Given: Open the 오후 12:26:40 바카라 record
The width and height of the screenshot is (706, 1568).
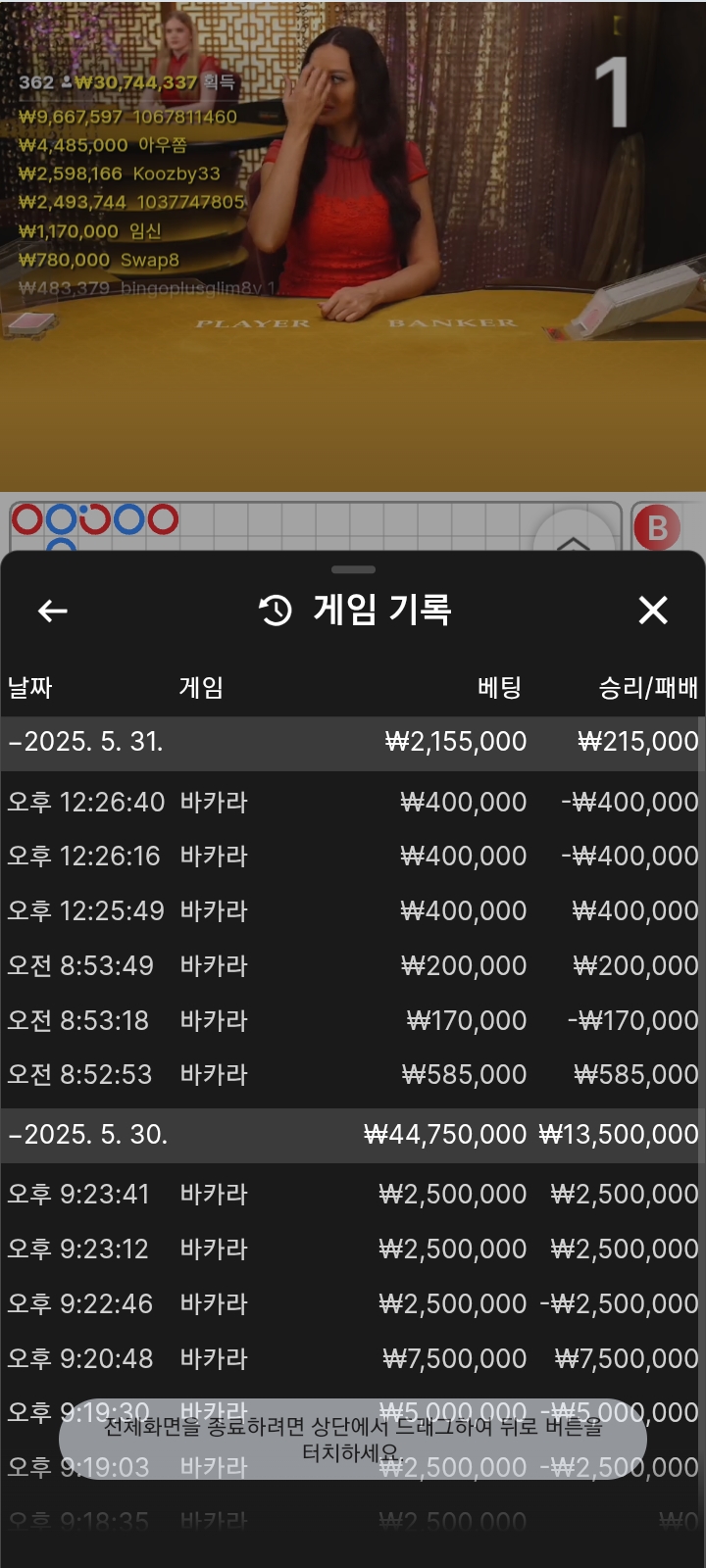Looking at the screenshot, I should (x=353, y=802).
